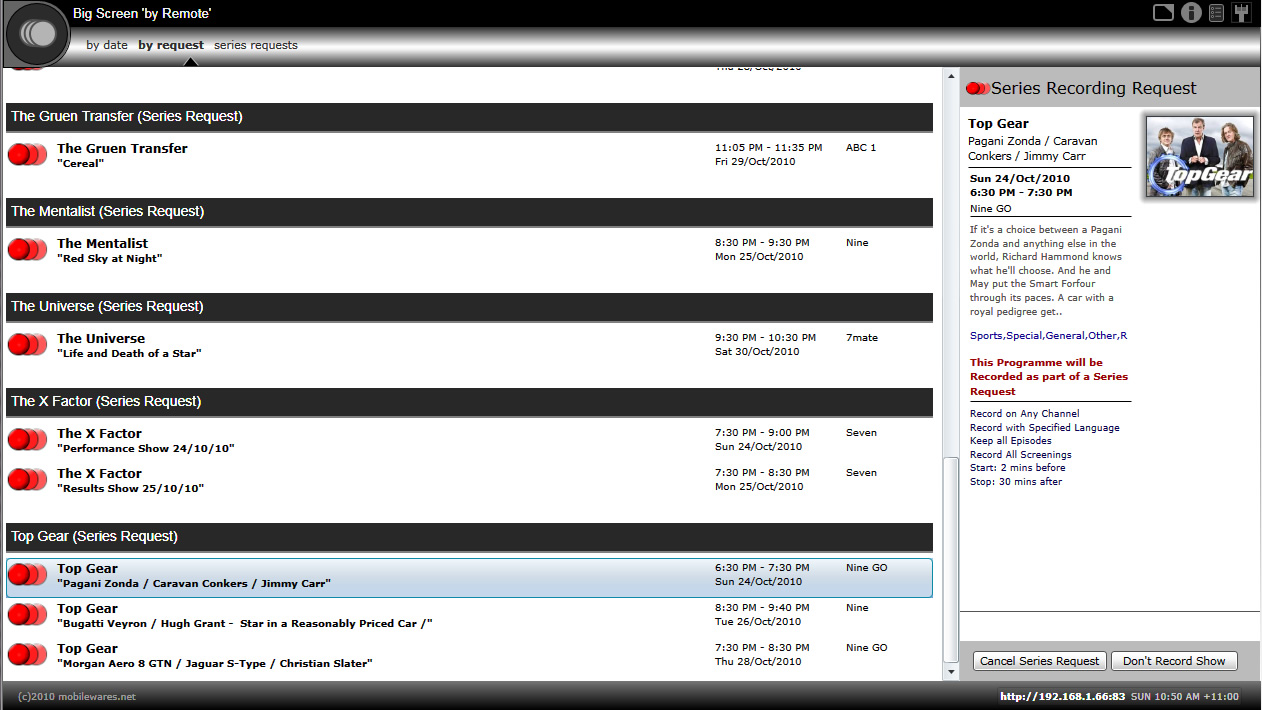Click the network connection plug icon
The height and width of the screenshot is (710, 1262).
tap(1241, 12)
